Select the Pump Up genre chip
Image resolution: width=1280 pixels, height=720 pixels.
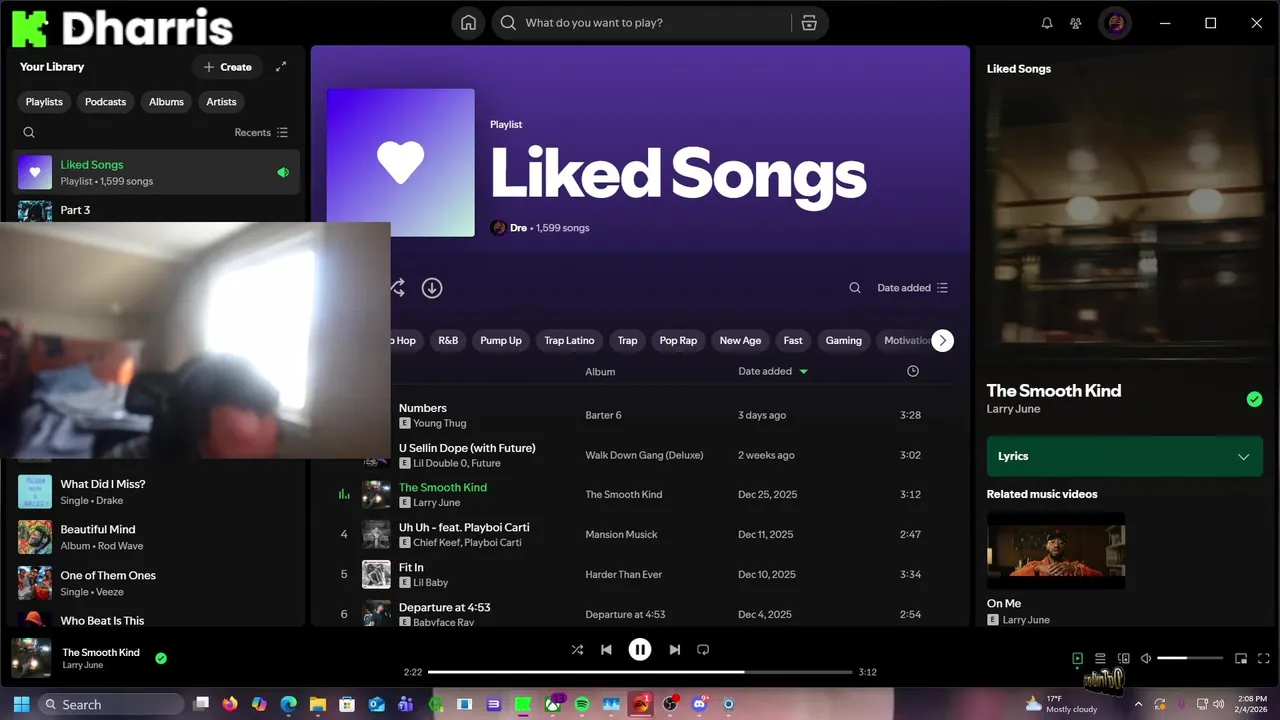[501, 341]
